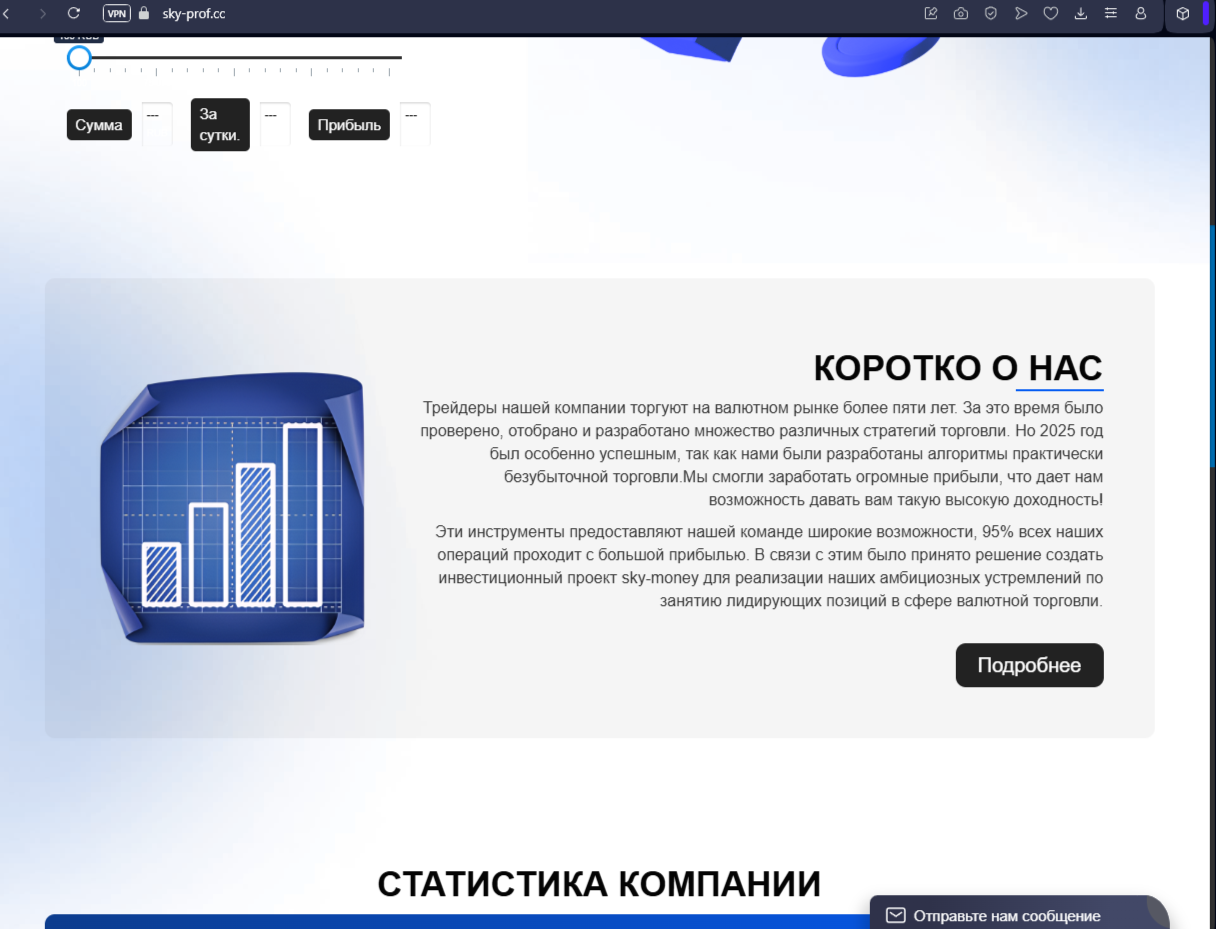Open the downloads icon

coord(1081,14)
